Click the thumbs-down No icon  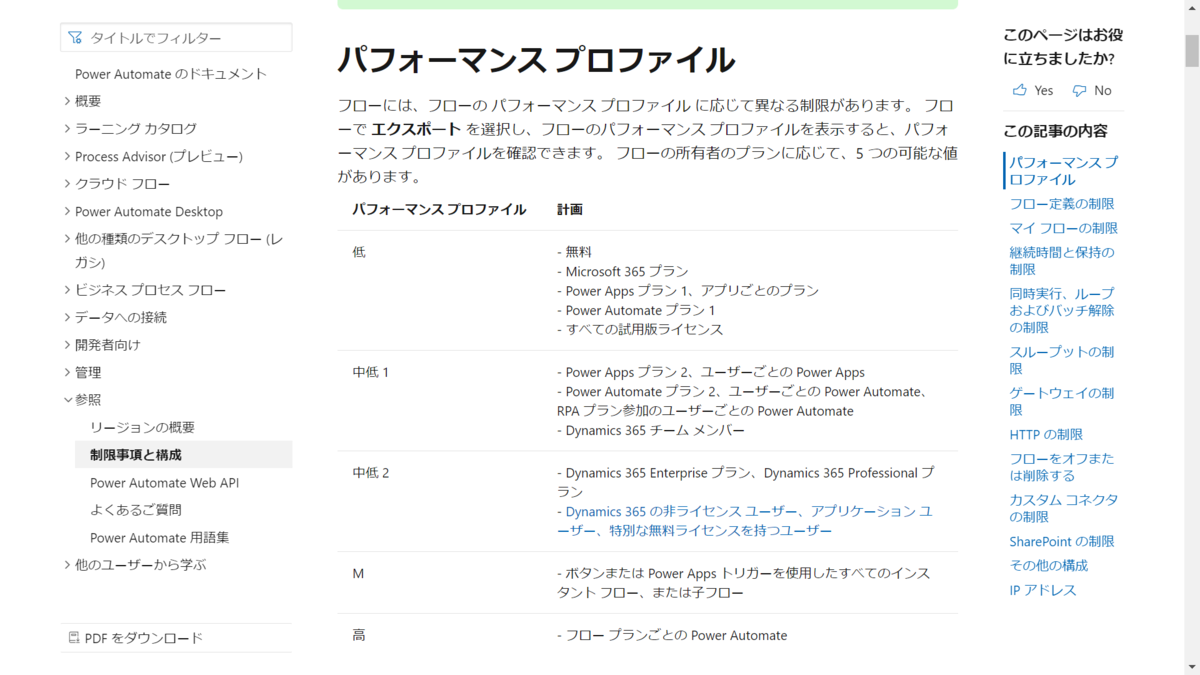tap(1079, 90)
